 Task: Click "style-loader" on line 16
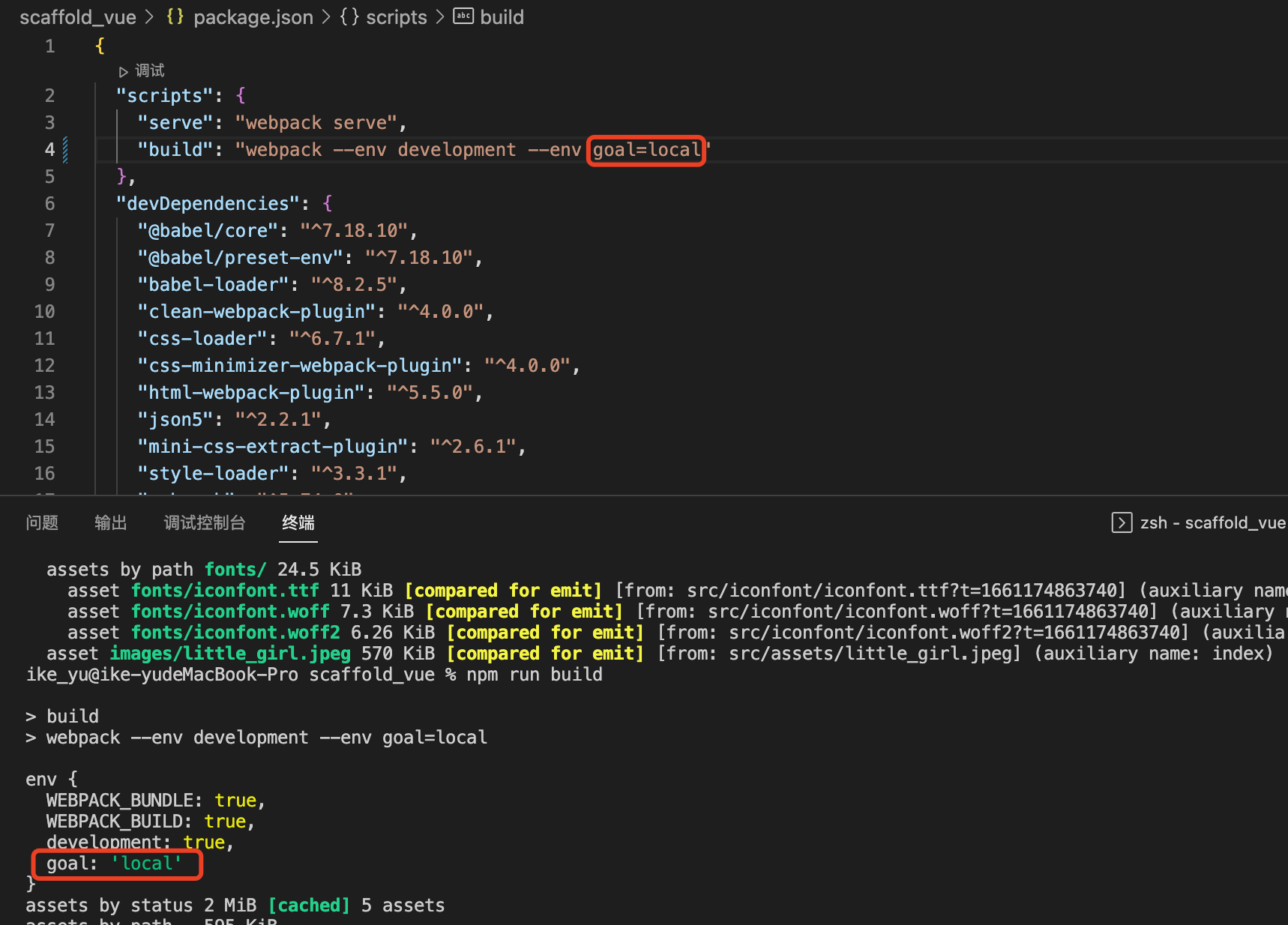(214, 474)
